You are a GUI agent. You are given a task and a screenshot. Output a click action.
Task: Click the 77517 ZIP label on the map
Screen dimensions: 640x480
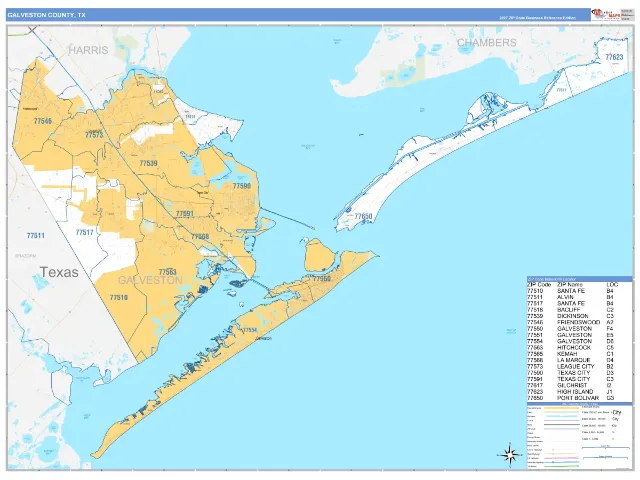click(84, 232)
